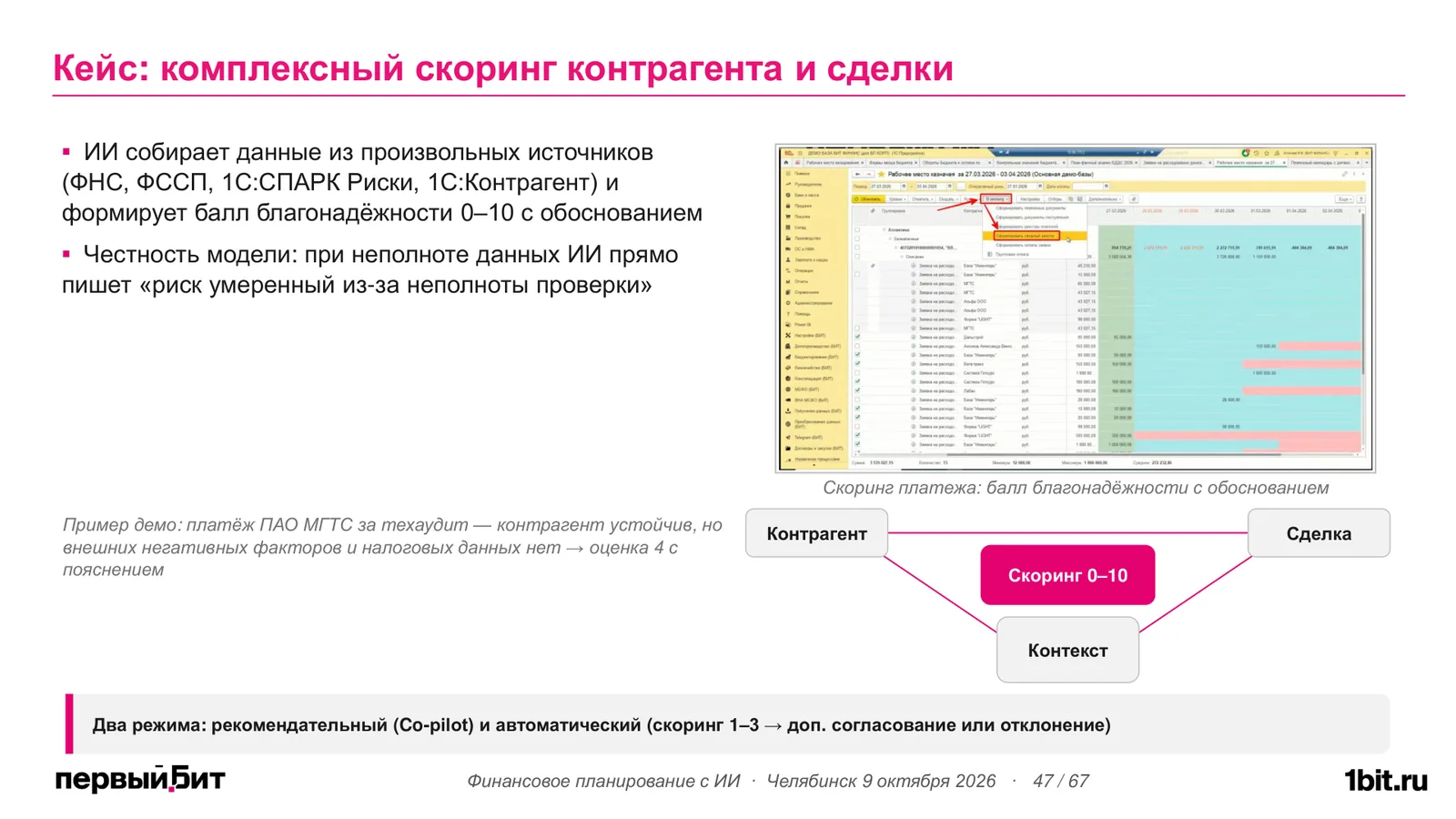Select Групповая оплата in the dropdown menu
The height and width of the screenshot is (819, 1456).
coord(1012,254)
